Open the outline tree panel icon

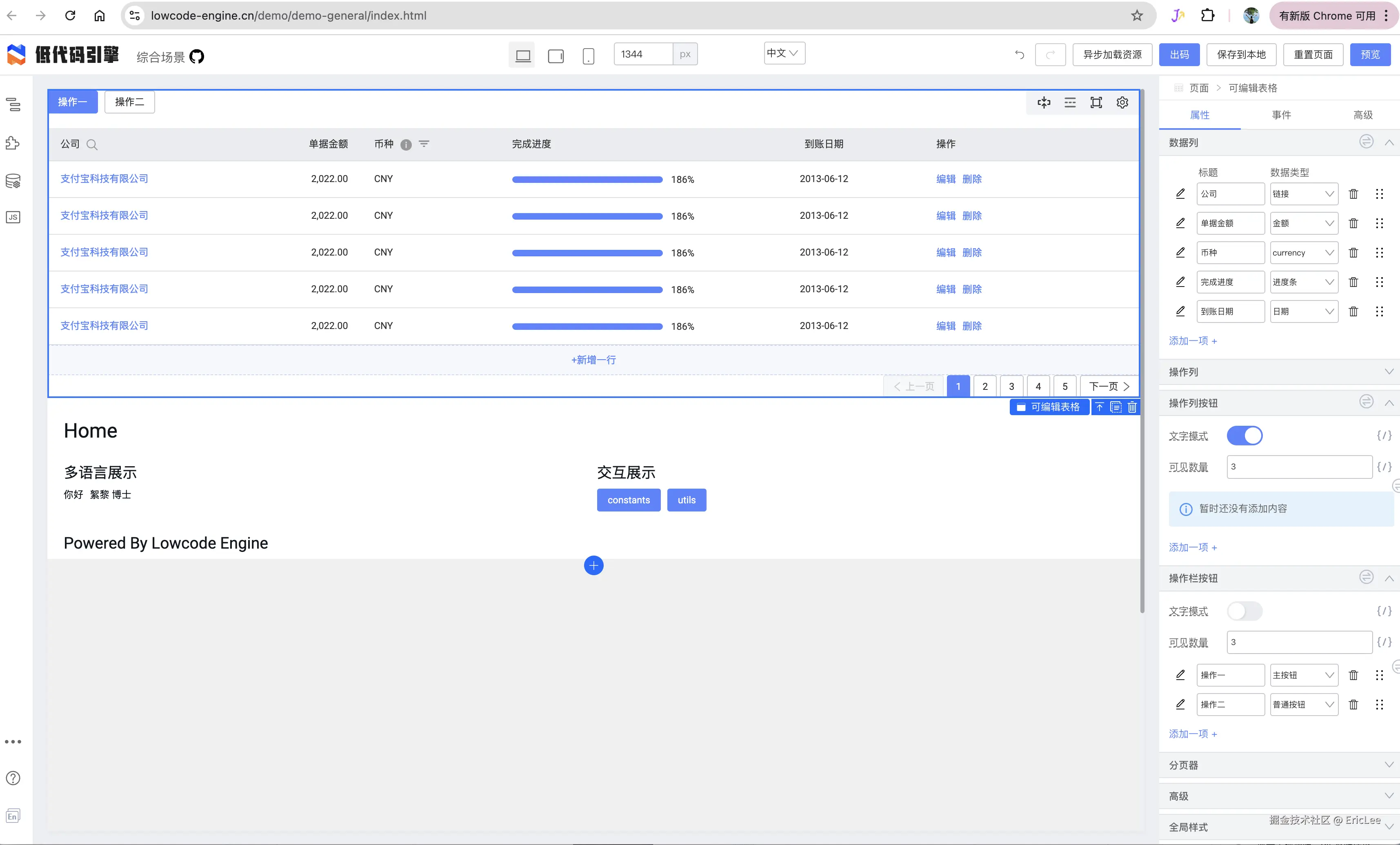[x=13, y=104]
